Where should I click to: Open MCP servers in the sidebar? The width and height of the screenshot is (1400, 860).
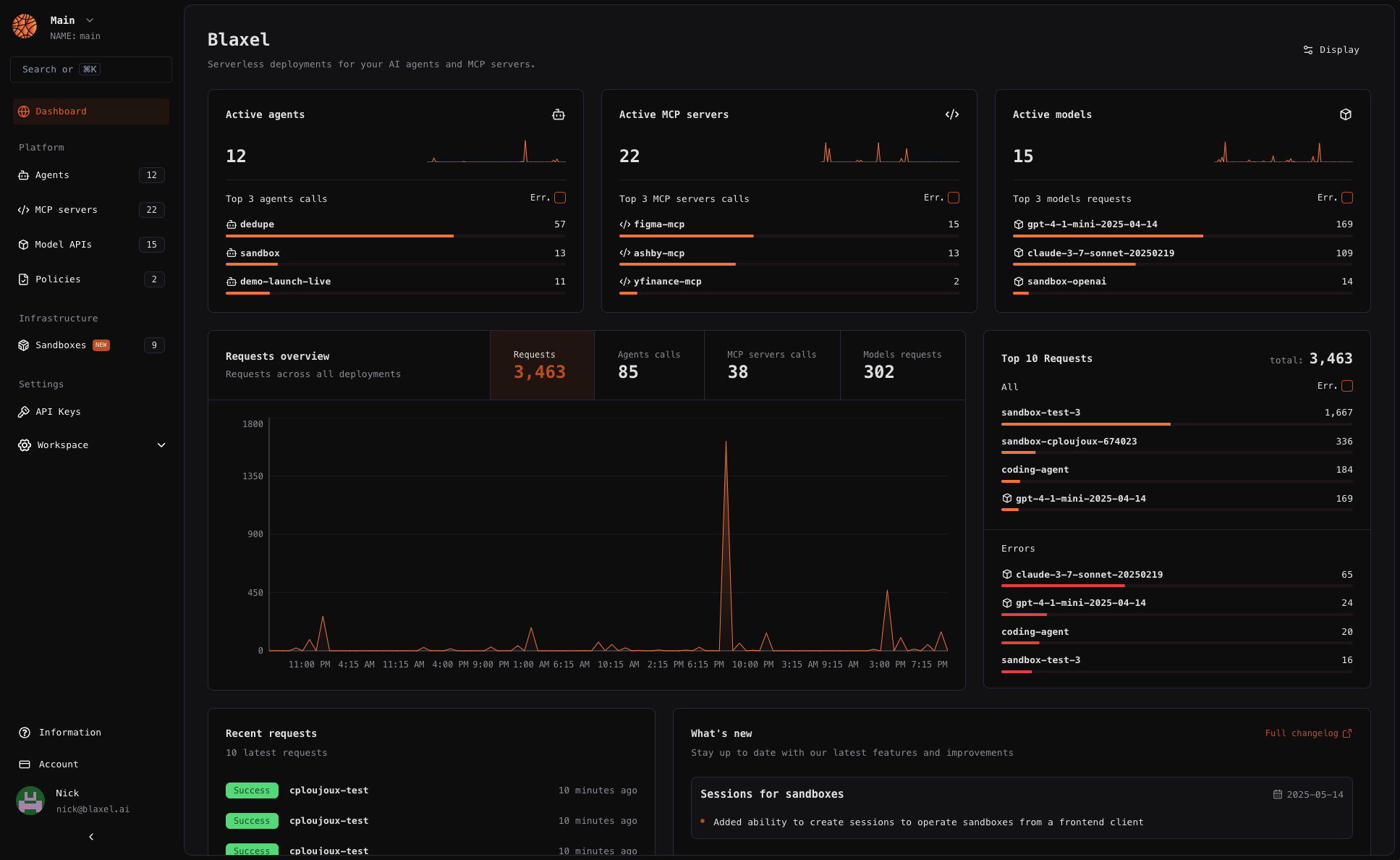[x=91, y=210]
